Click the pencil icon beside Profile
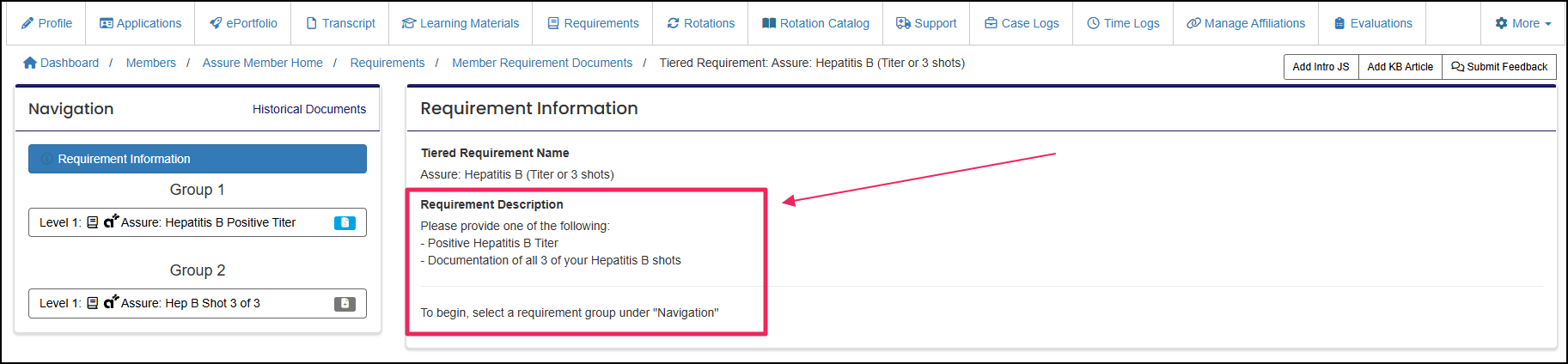The width and height of the screenshot is (1568, 364). pyautogui.click(x=27, y=23)
